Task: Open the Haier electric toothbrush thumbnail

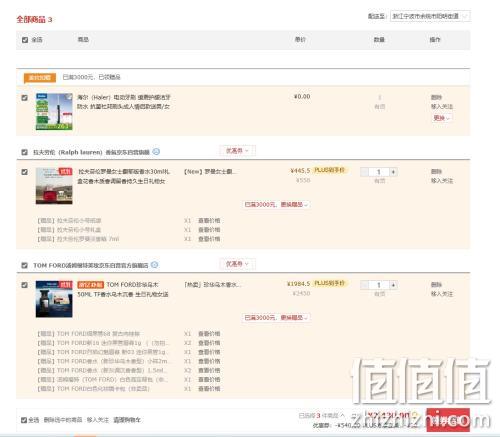Action: 54,112
